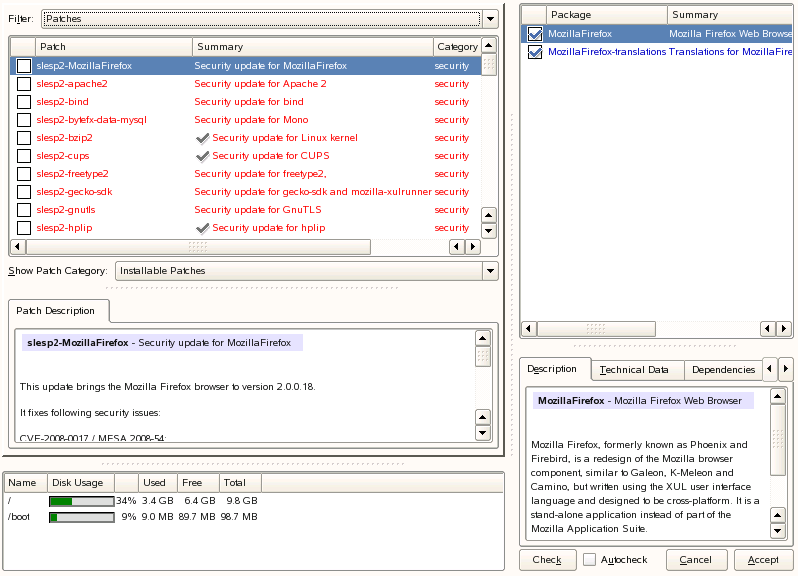798x576 pixels.
Task: Switch to the Dependencies tab
Action: 723,370
